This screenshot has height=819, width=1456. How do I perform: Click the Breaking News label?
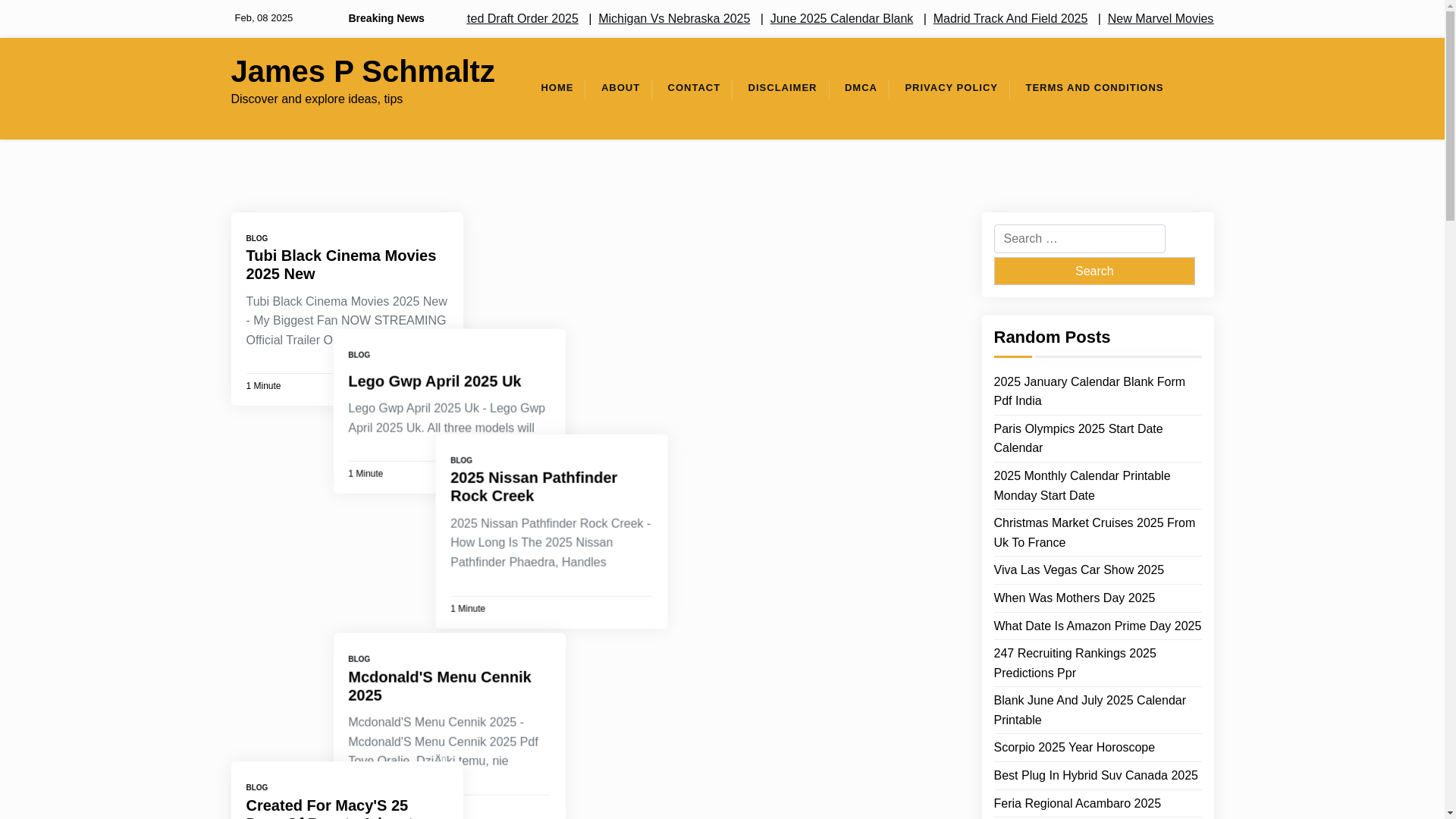[386, 18]
